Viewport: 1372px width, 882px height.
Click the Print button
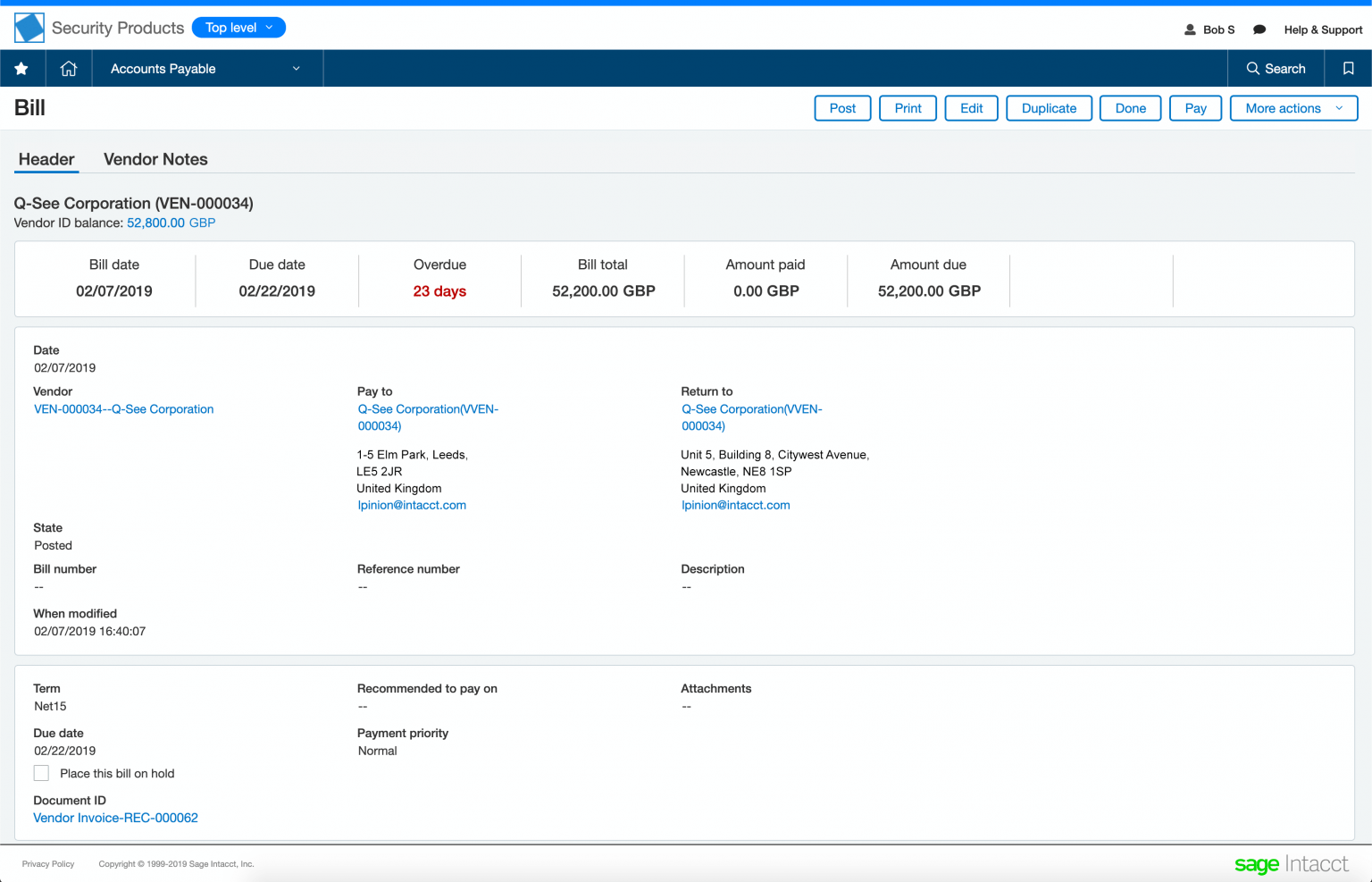(x=908, y=108)
